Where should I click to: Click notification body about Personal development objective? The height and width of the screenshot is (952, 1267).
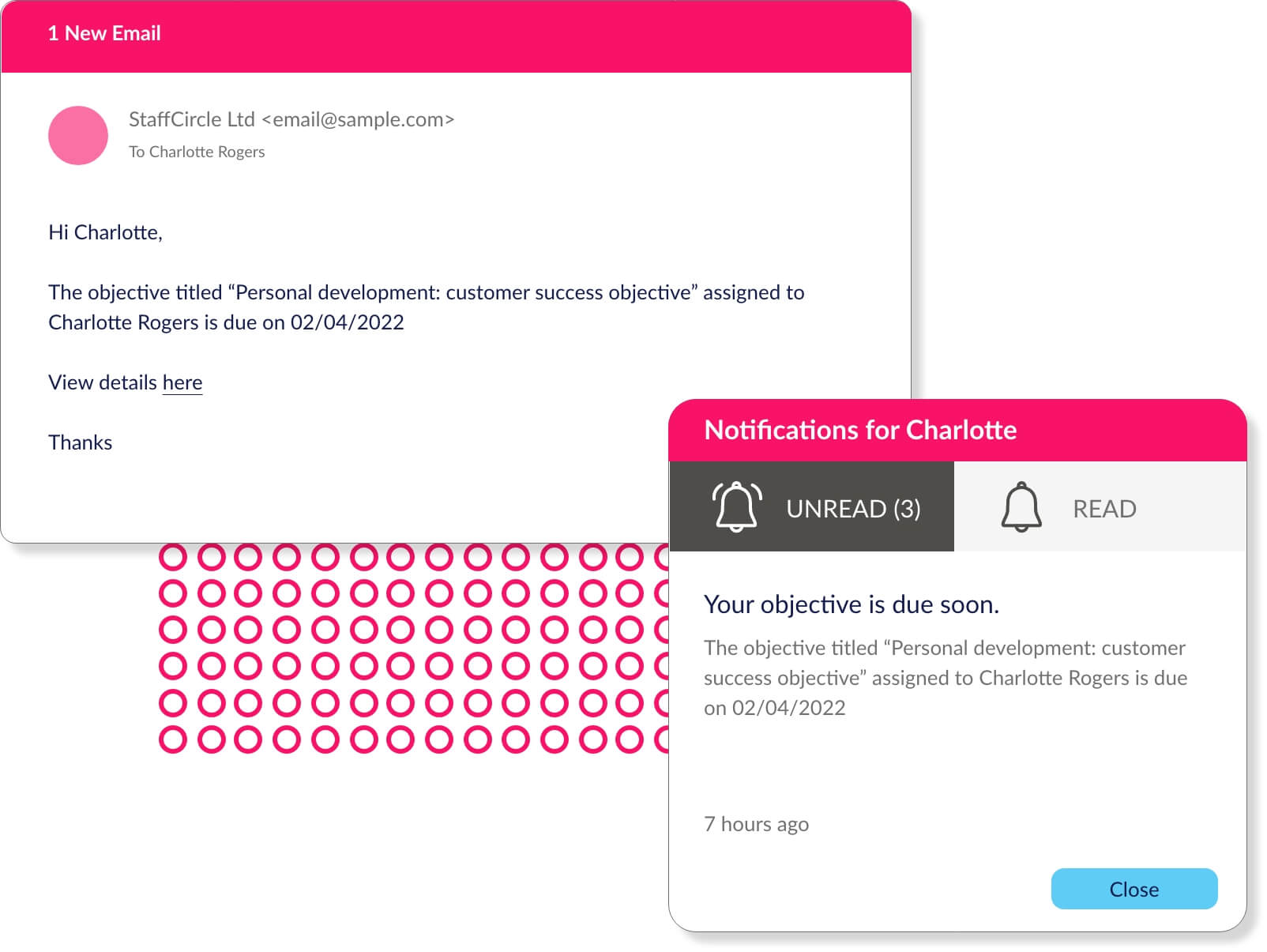tap(946, 678)
